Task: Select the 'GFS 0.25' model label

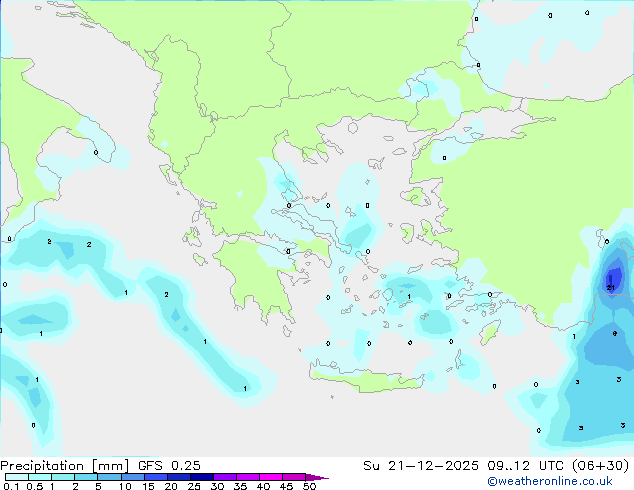Action: point(169,466)
